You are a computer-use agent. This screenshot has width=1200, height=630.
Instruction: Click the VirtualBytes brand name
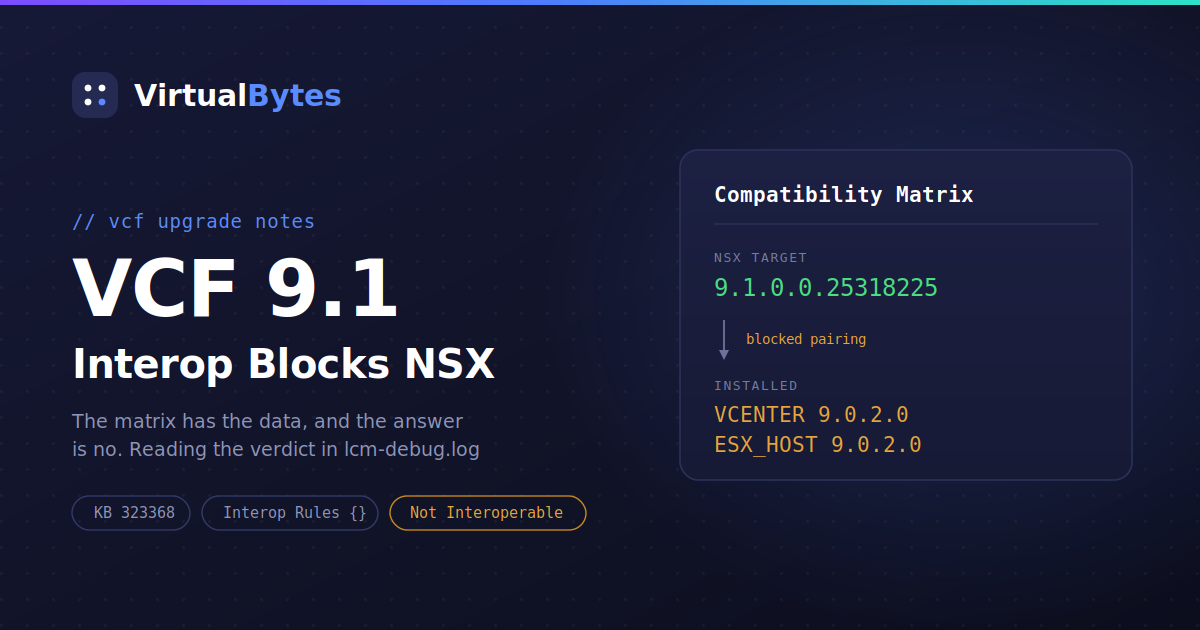coord(237,96)
